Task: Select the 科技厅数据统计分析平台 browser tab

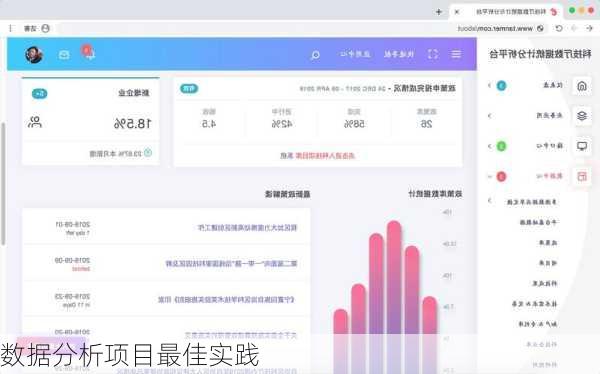Action: click(x=505, y=12)
